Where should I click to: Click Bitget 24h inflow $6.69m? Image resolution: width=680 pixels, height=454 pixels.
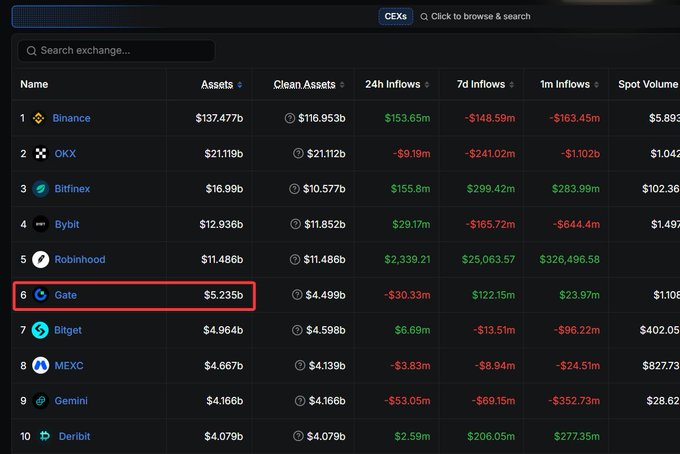coord(412,330)
